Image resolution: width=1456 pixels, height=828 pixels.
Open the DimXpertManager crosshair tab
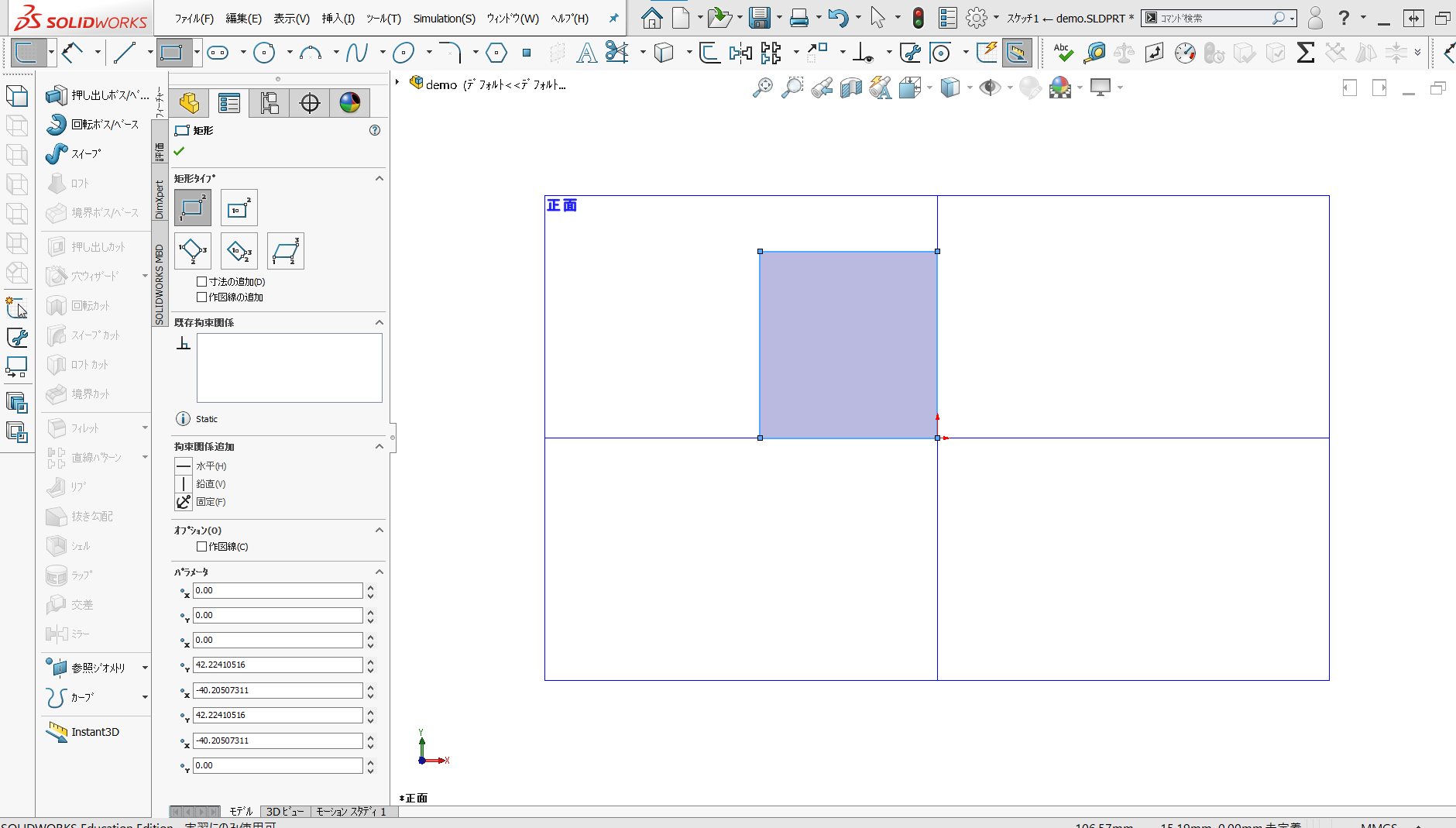point(310,103)
